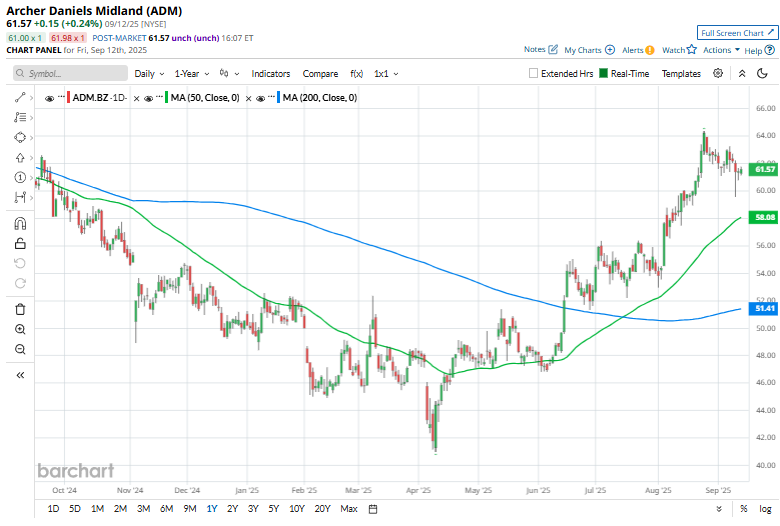Viewport: 780px width, 526px height.
Task: Enable the Extended Hrs checkbox
Action: tap(533, 73)
